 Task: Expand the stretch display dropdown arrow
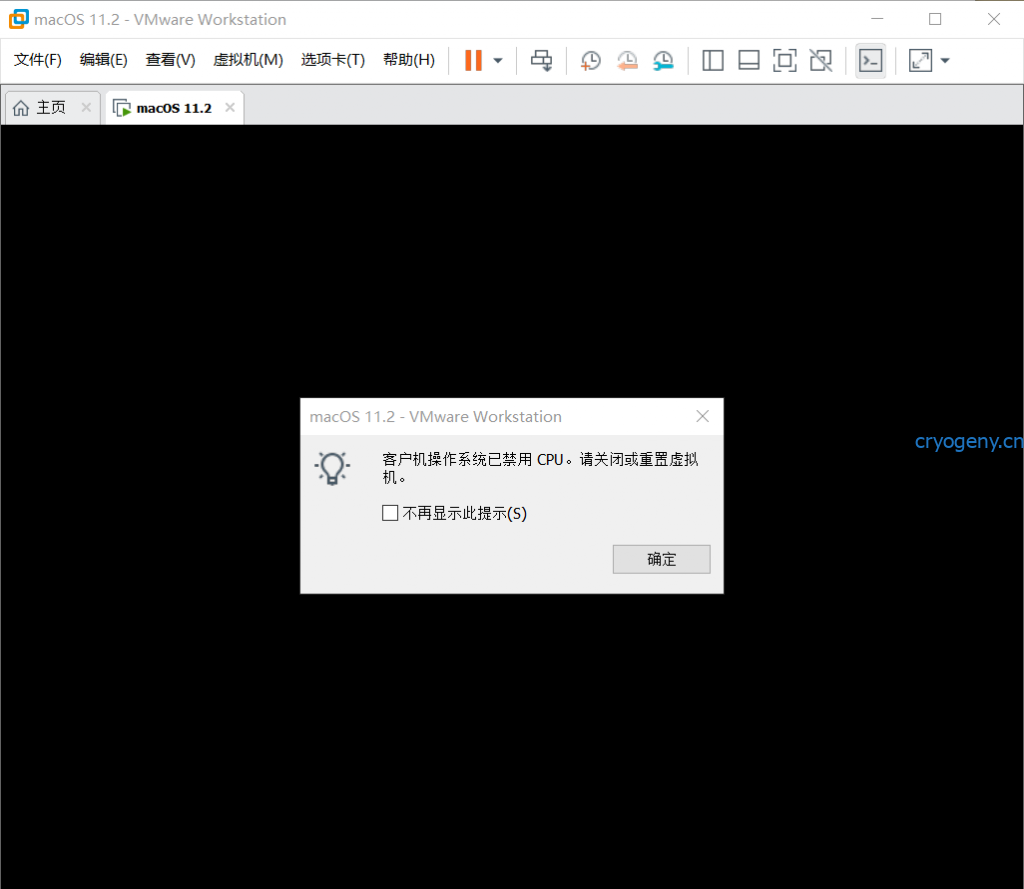click(x=945, y=61)
